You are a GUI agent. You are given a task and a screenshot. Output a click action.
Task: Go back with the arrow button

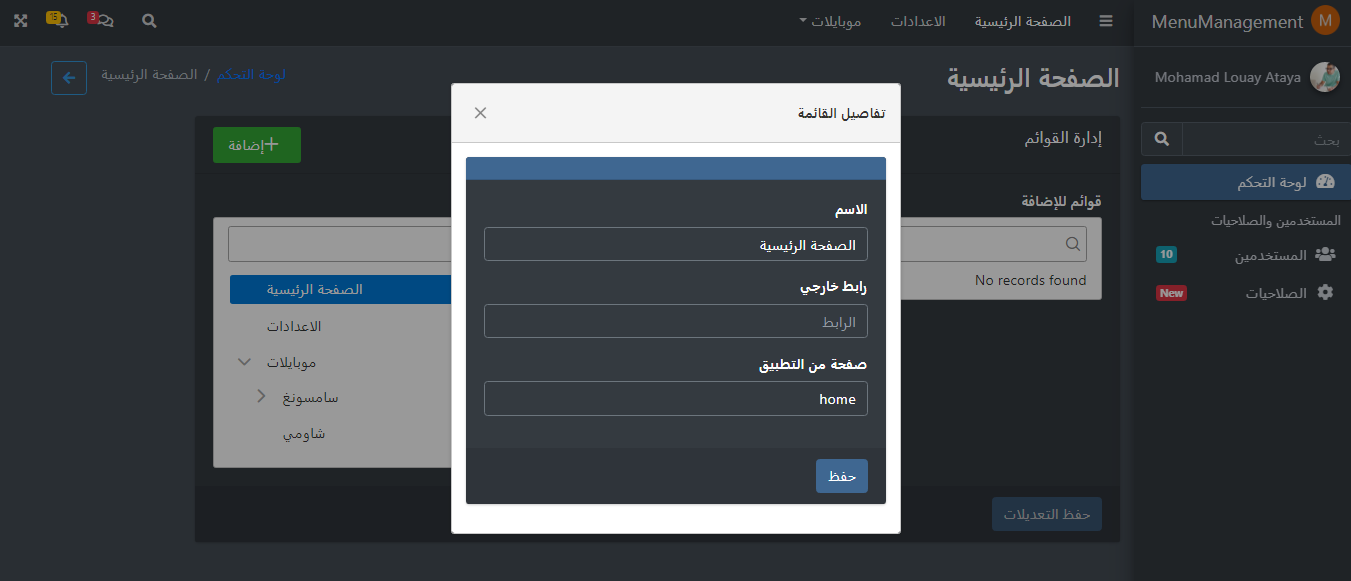[x=69, y=78]
